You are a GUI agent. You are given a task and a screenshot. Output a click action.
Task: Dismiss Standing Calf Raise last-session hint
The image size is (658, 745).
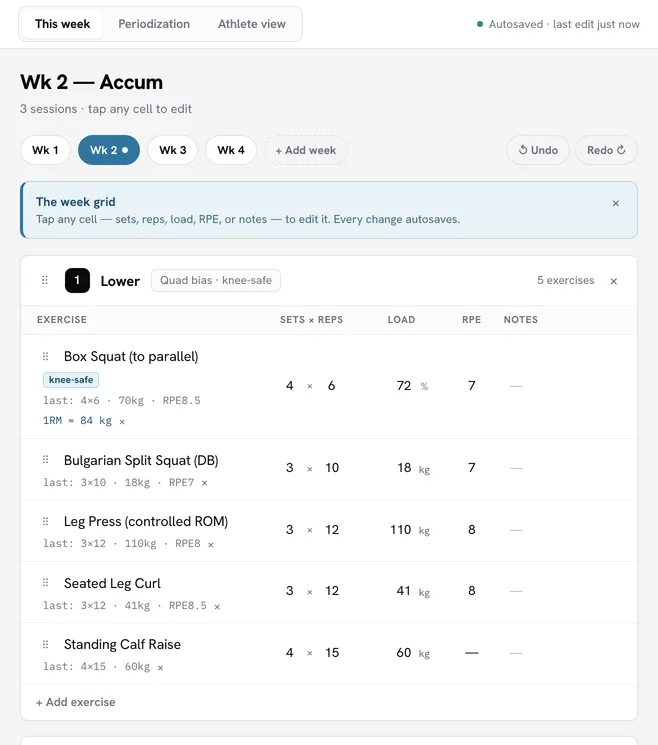(x=161, y=668)
